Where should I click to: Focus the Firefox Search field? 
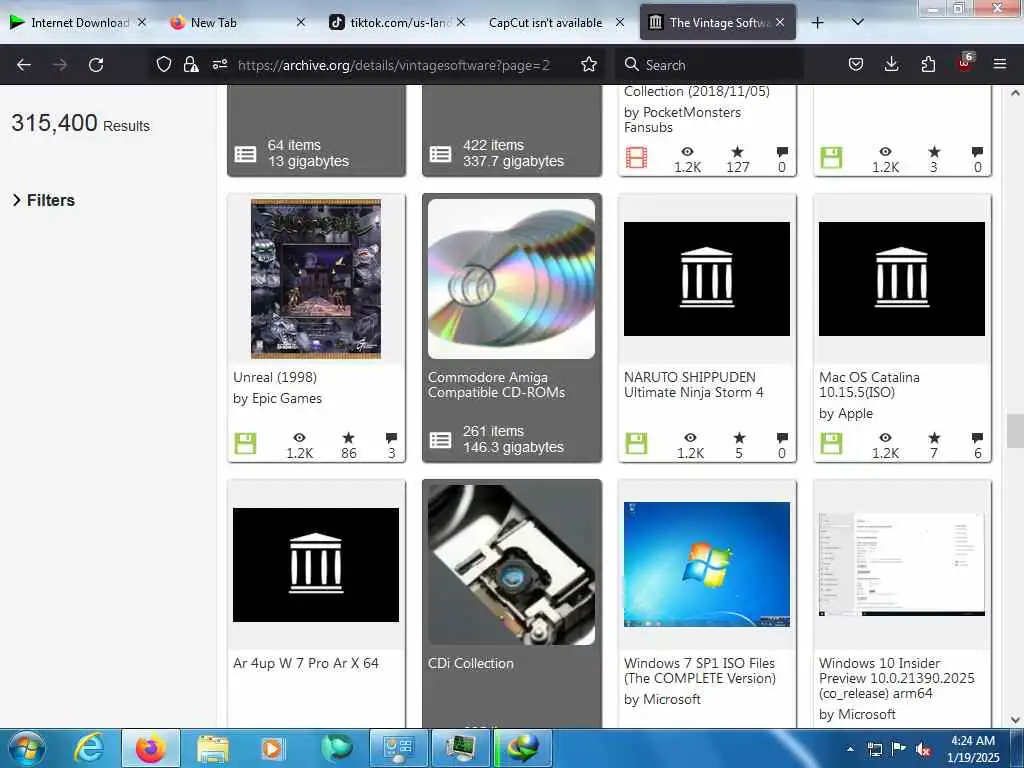tap(709, 65)
